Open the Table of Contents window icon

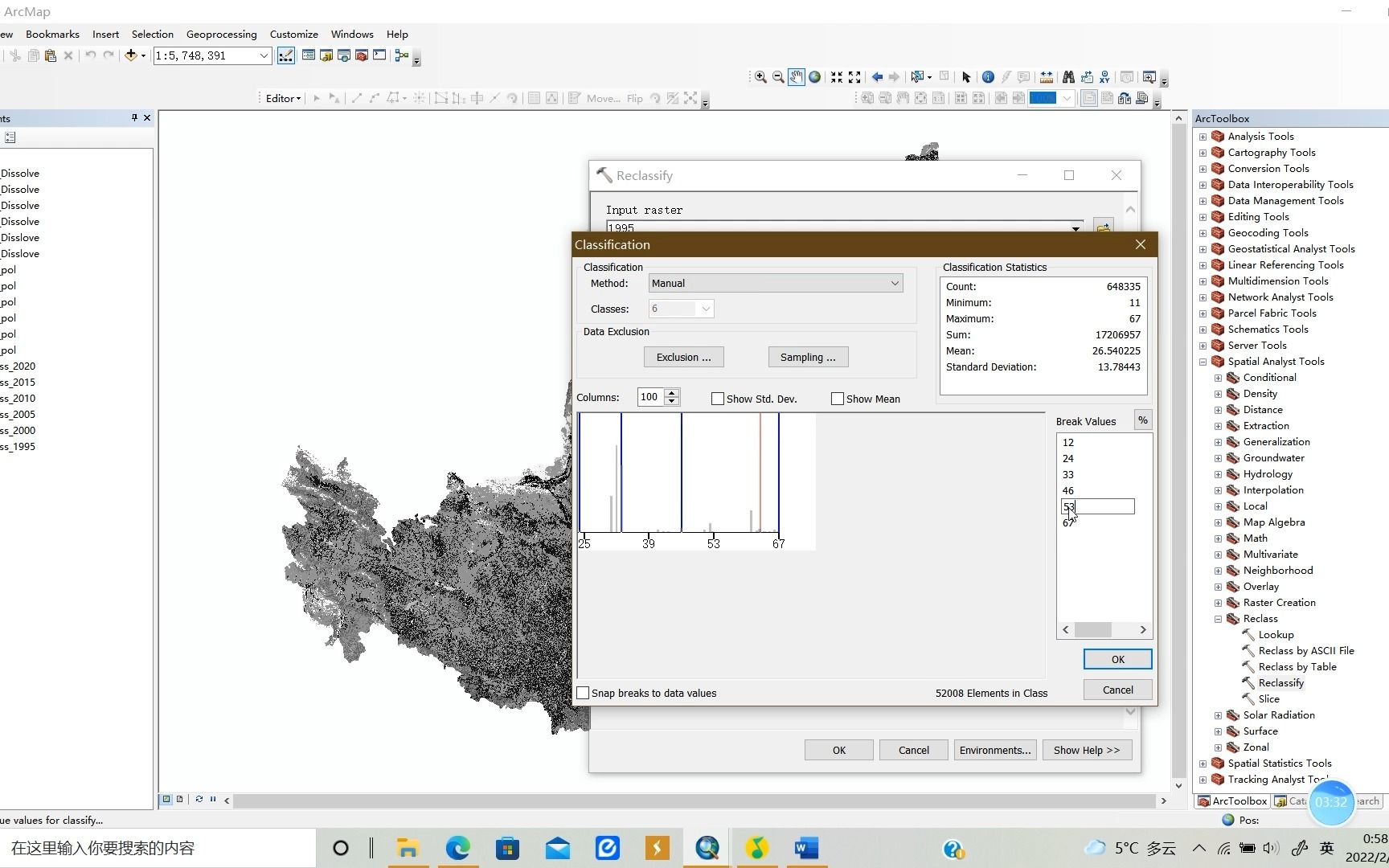coord(308,55)
